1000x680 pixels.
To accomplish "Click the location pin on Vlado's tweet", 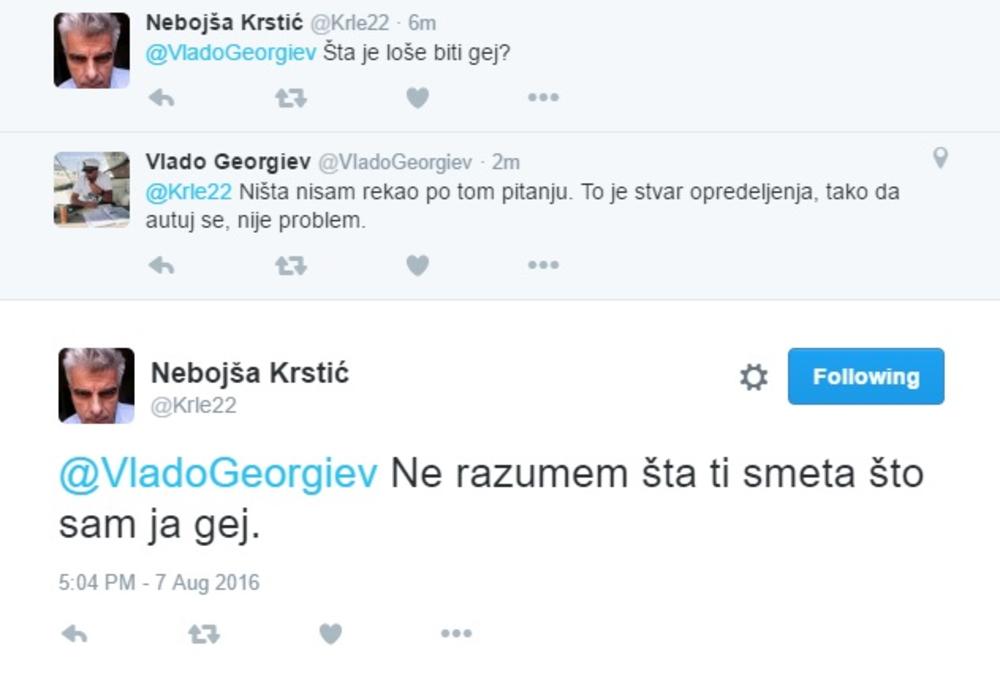I will tap(940, 158).
